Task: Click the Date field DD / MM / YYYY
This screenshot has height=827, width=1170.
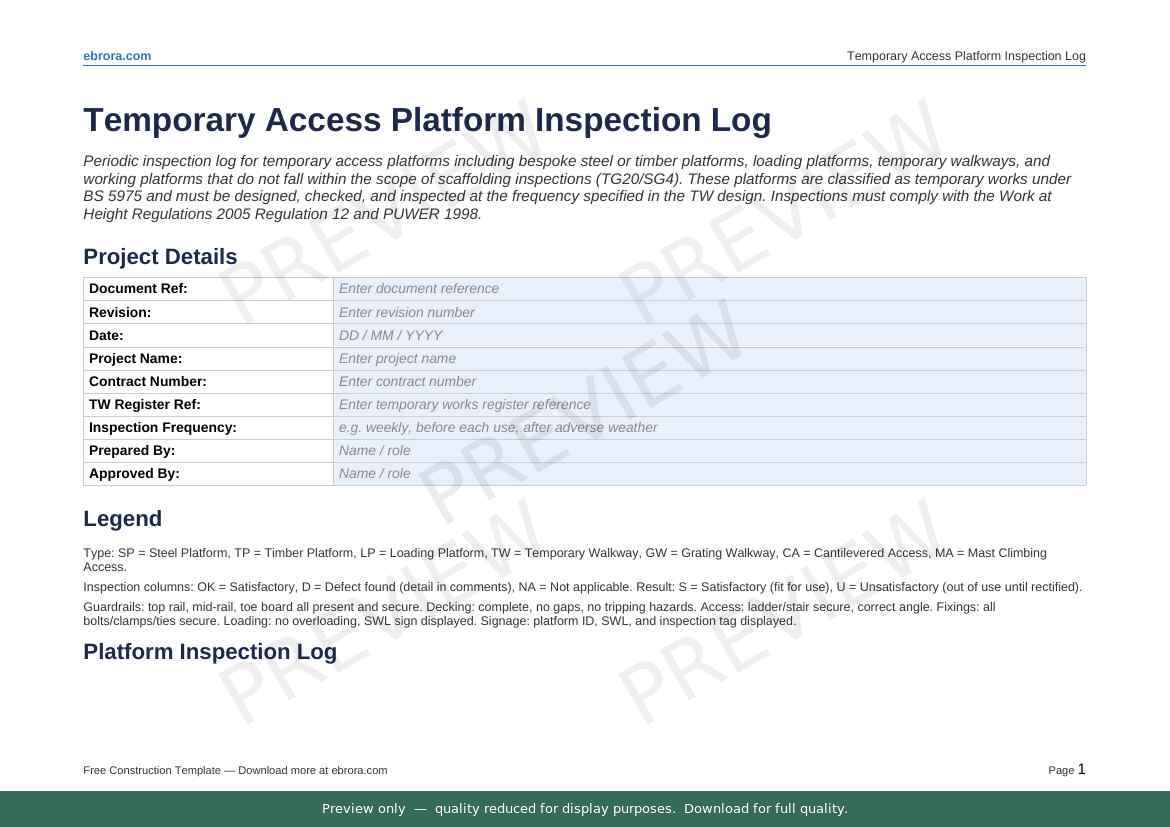Action: pos(708,335)
